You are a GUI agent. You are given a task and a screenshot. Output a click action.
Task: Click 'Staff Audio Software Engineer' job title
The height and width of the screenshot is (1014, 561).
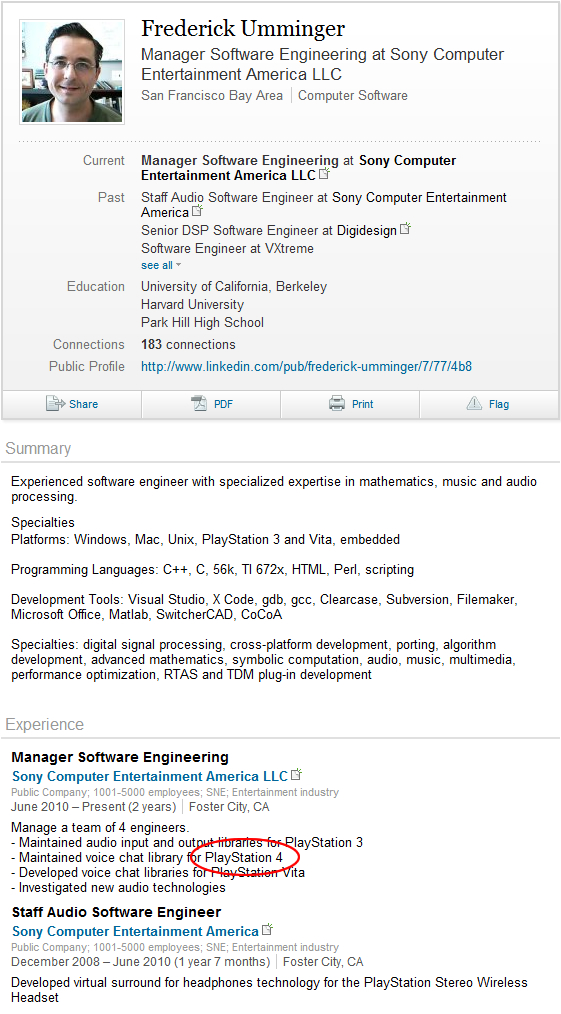click(116, 912)
